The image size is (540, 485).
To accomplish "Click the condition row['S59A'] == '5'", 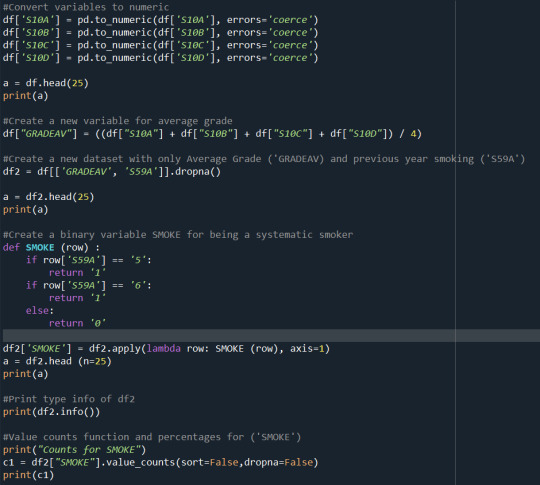I will point(89,260).
